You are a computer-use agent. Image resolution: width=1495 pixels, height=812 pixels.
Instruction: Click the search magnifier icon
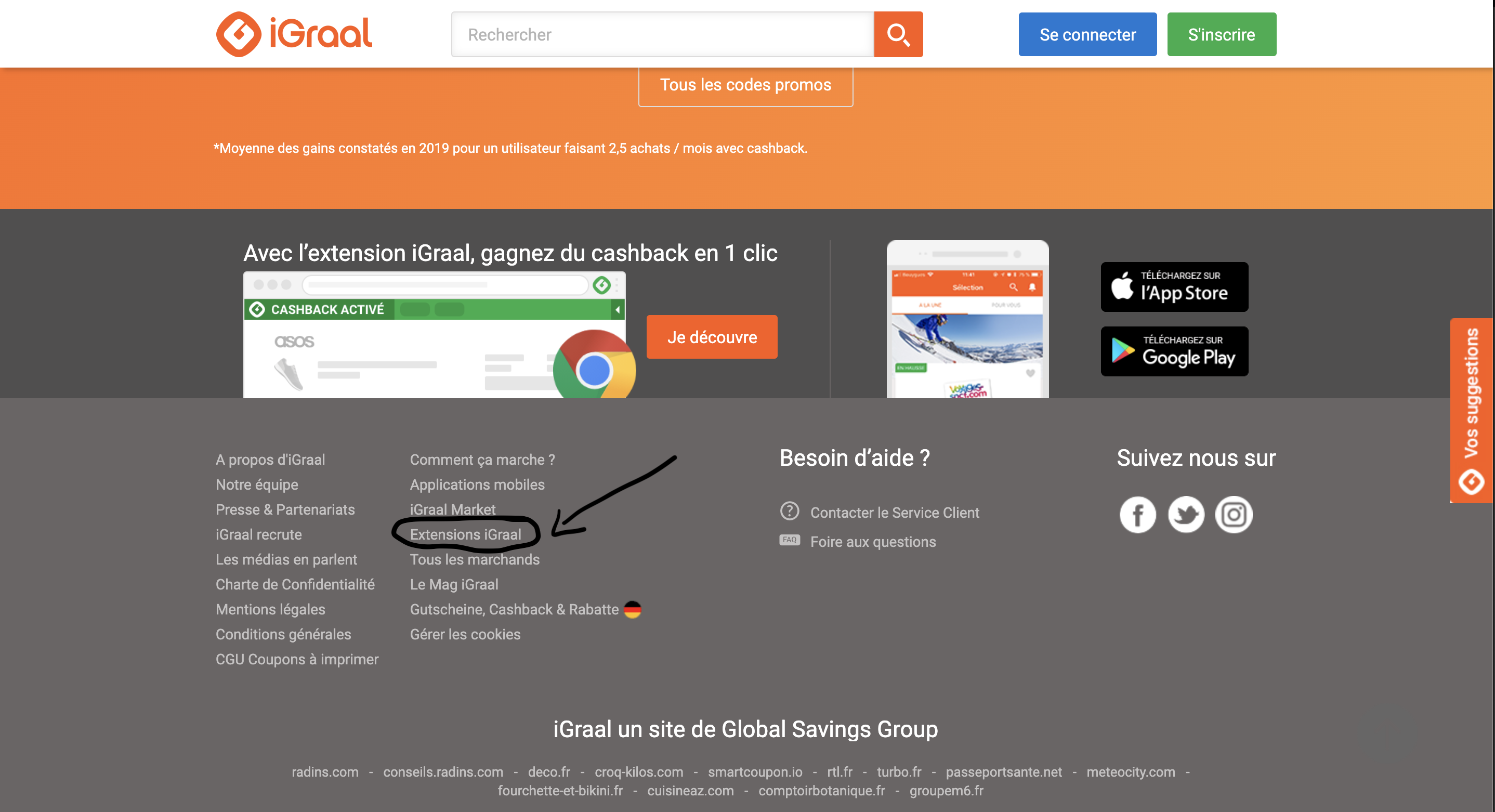tap(898, 34)
